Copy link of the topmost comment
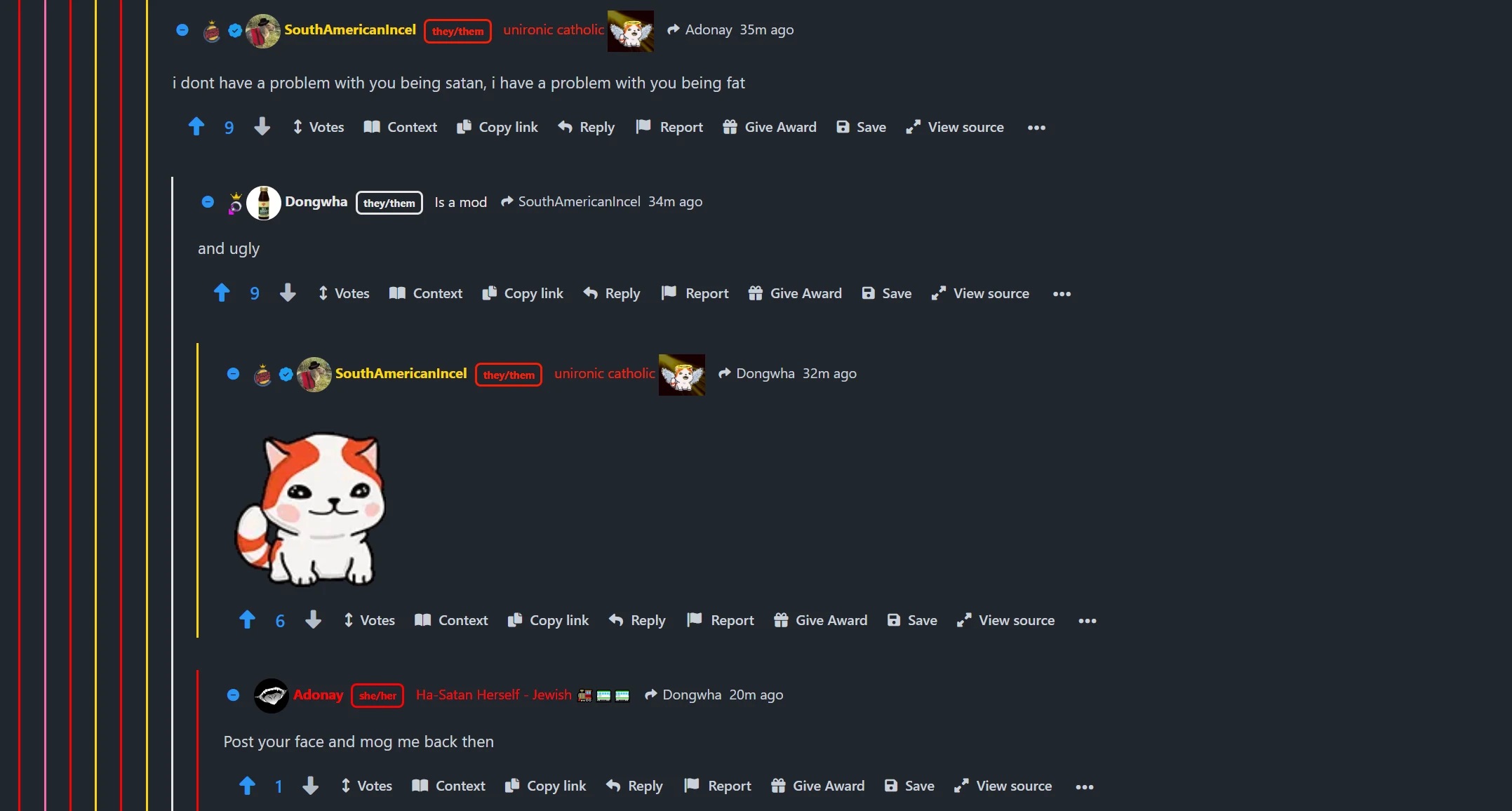Viewport: 1512px width, 811px height. (x=497, y=127)
